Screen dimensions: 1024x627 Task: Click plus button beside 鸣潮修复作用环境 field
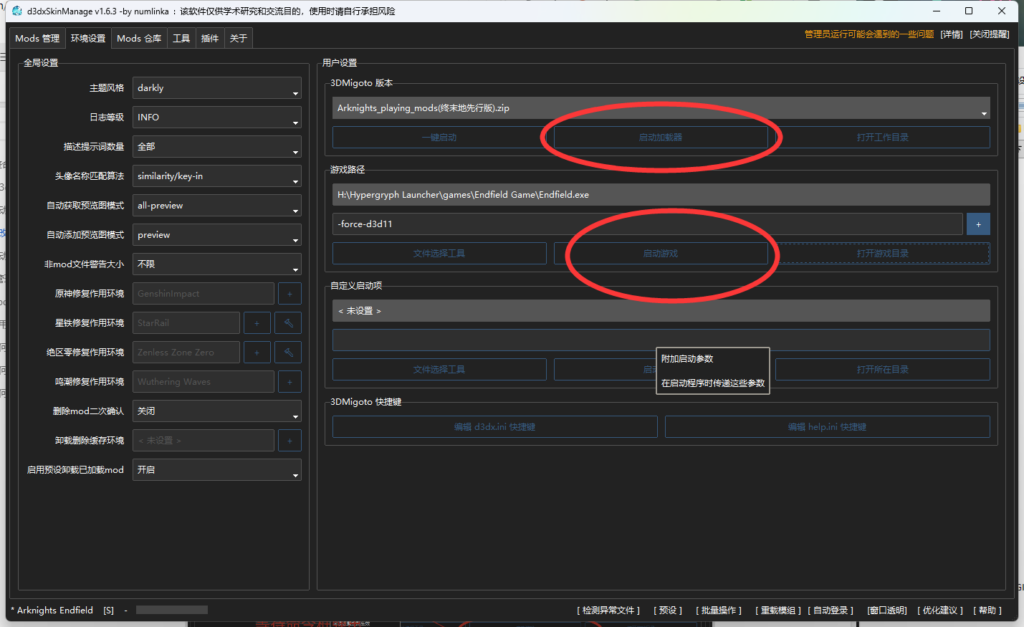[x=290, y=381]
